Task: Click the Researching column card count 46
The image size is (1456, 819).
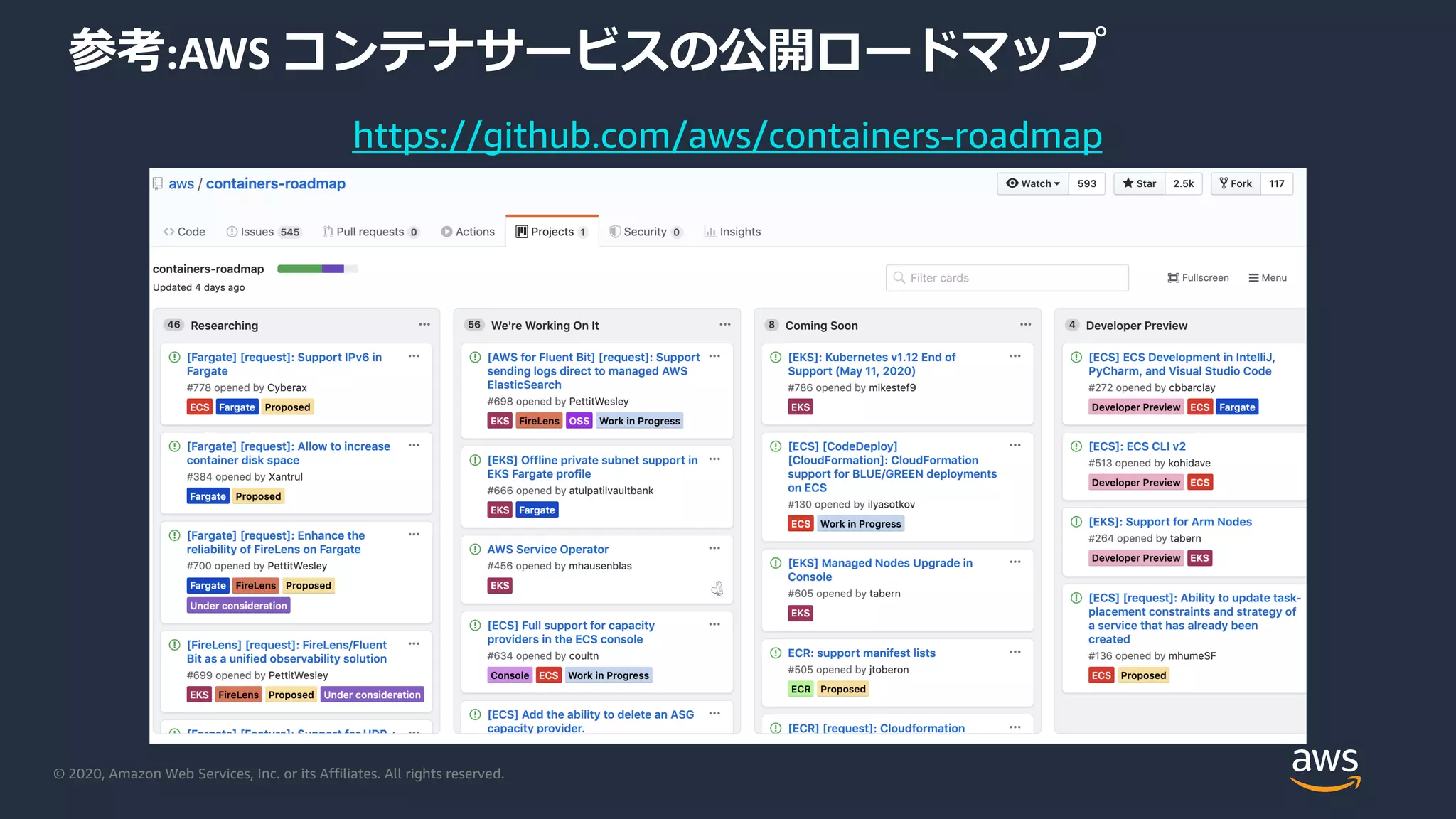Action: coord(173,325)
